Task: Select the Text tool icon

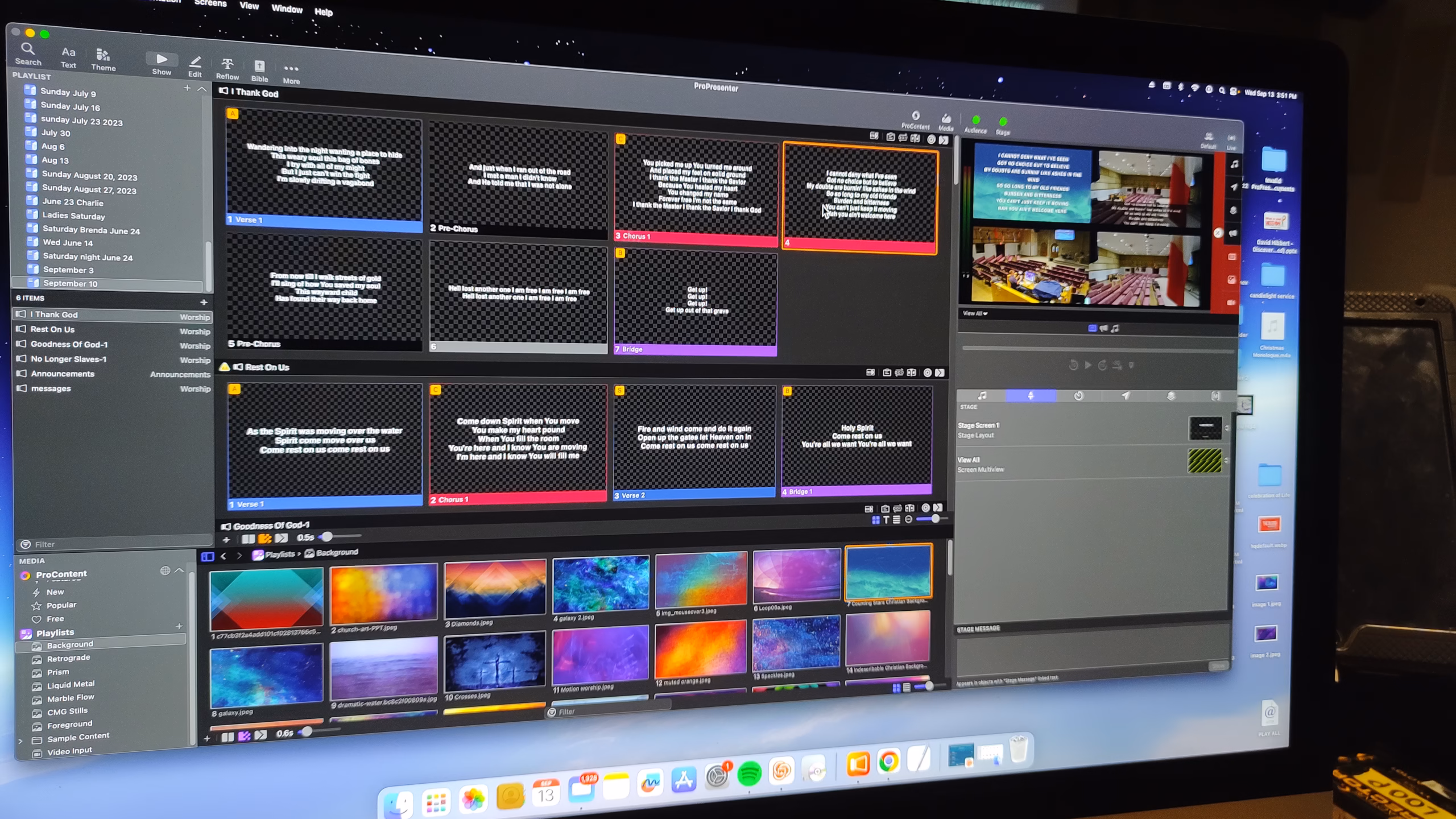Action: [x=68, y=57]
